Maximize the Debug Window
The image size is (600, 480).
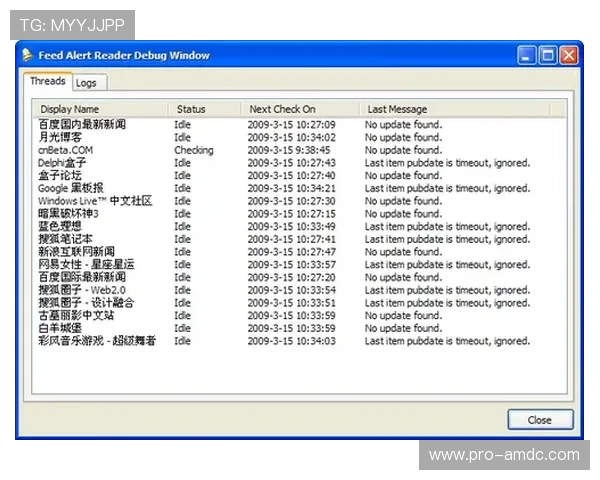(548, 56)
